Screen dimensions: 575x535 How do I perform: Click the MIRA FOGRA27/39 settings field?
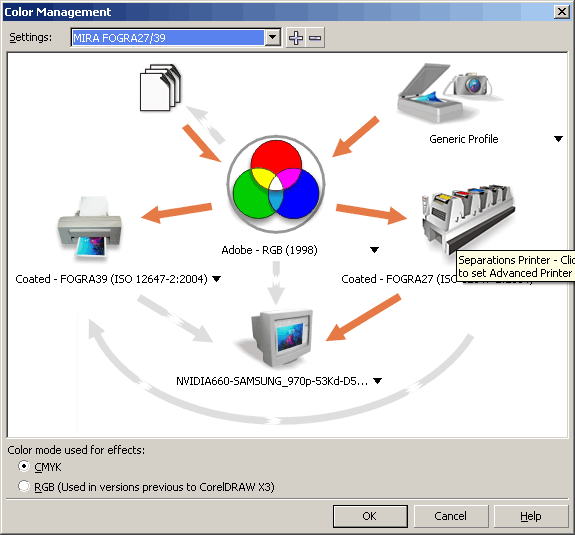point(168,37)
